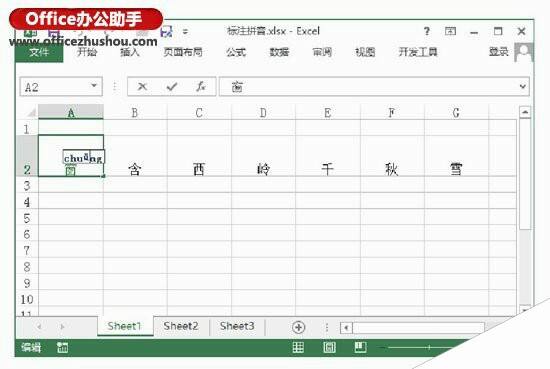550x369 pixels.
Task: Click the zoom slider in status bar
Action: [429, 347]
